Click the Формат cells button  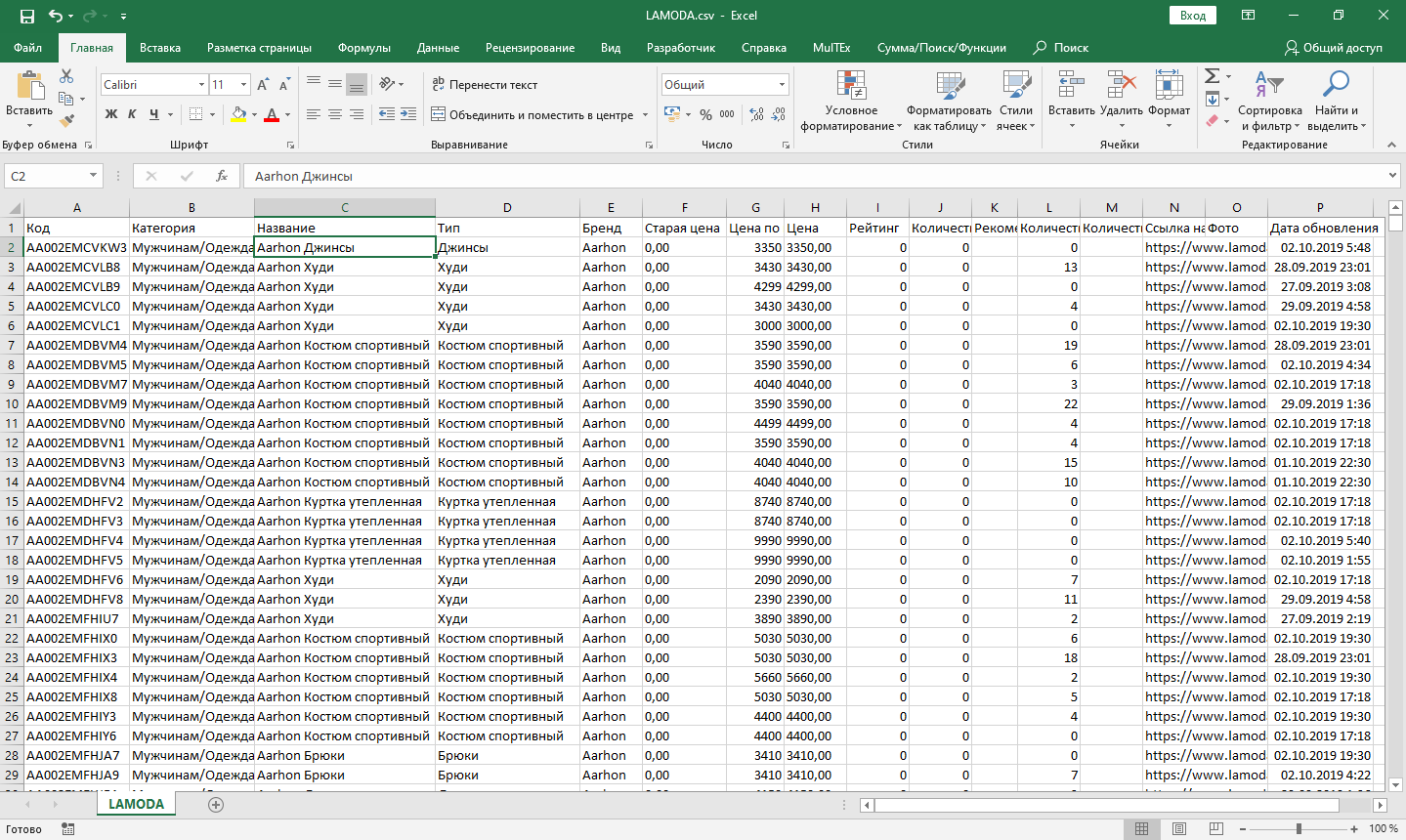click(x=1169, y=101)
